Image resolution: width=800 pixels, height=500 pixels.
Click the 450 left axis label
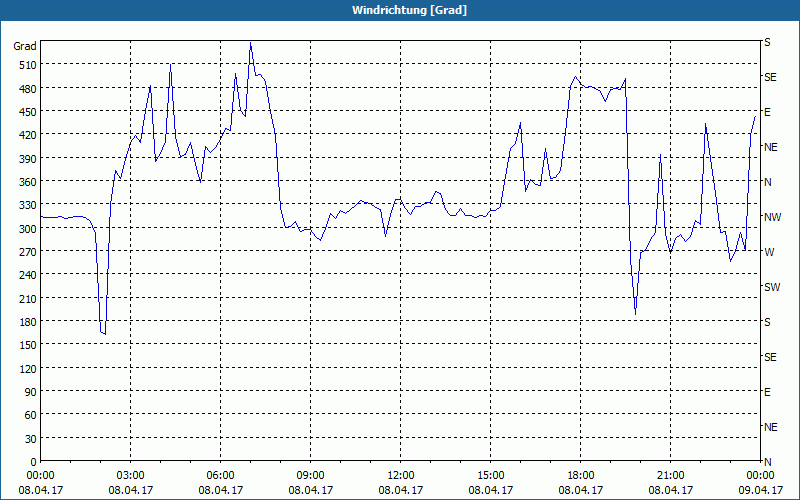28,112
